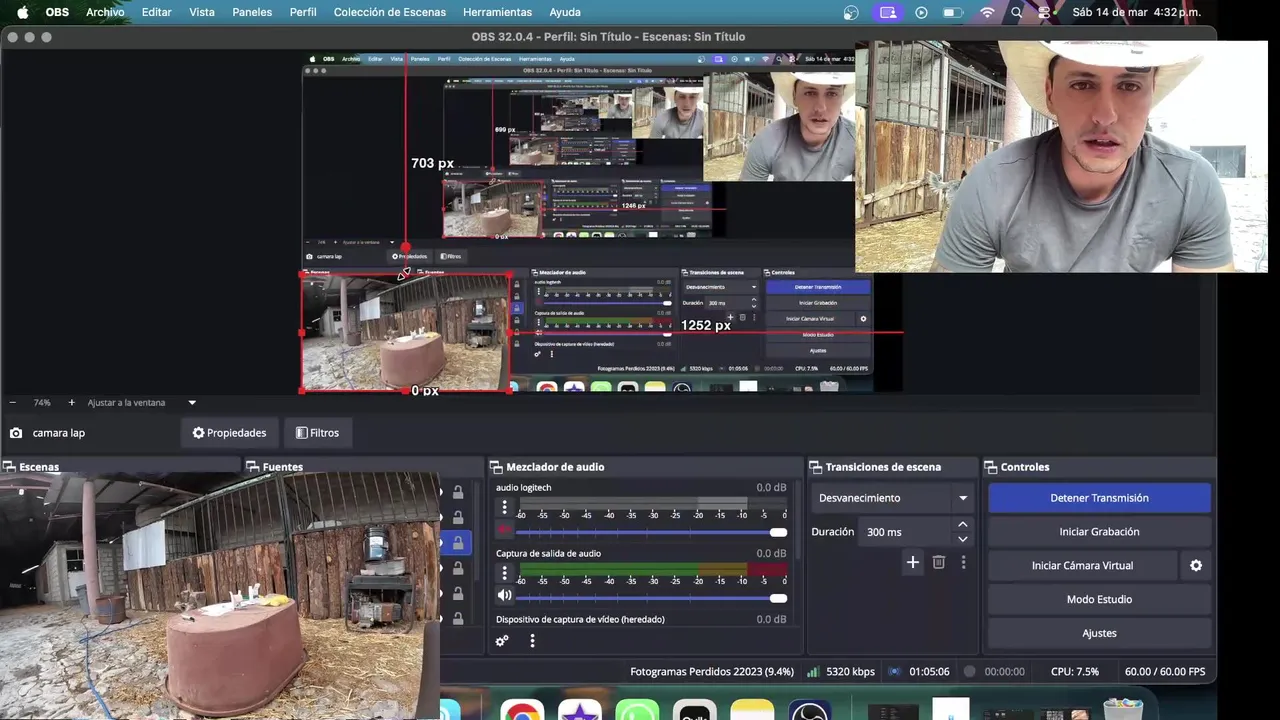The height and width of the screenshot is (720, 1280).
Task: Open Google Chrome from the Dock
Action: 522,710
